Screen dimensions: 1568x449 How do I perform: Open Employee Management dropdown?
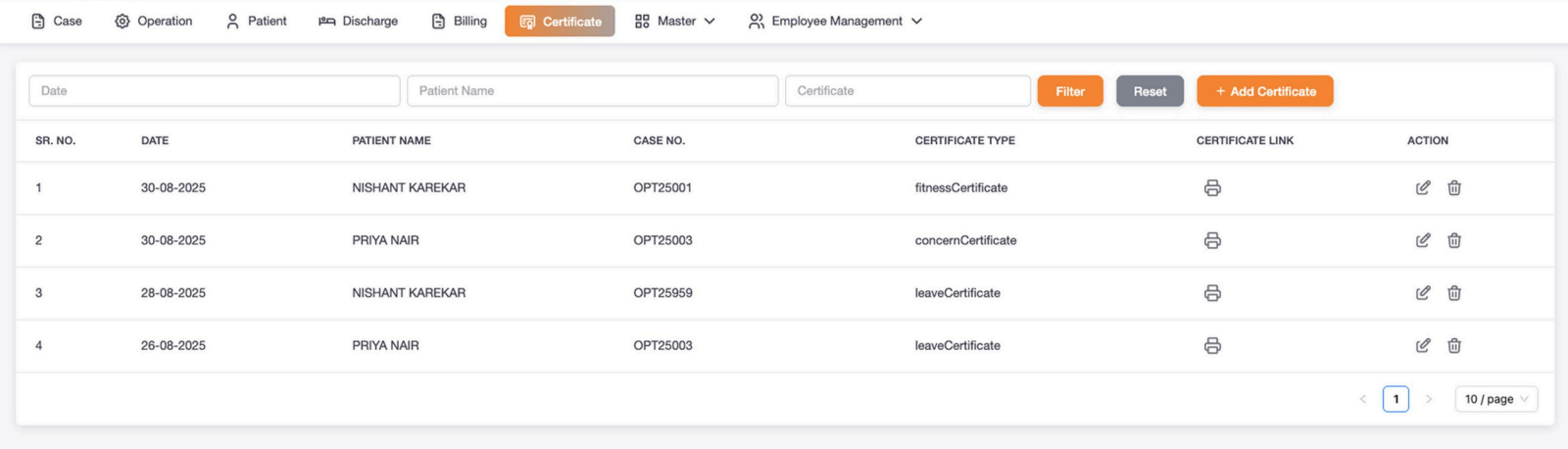pyautogui.click(x=835, y=22)
